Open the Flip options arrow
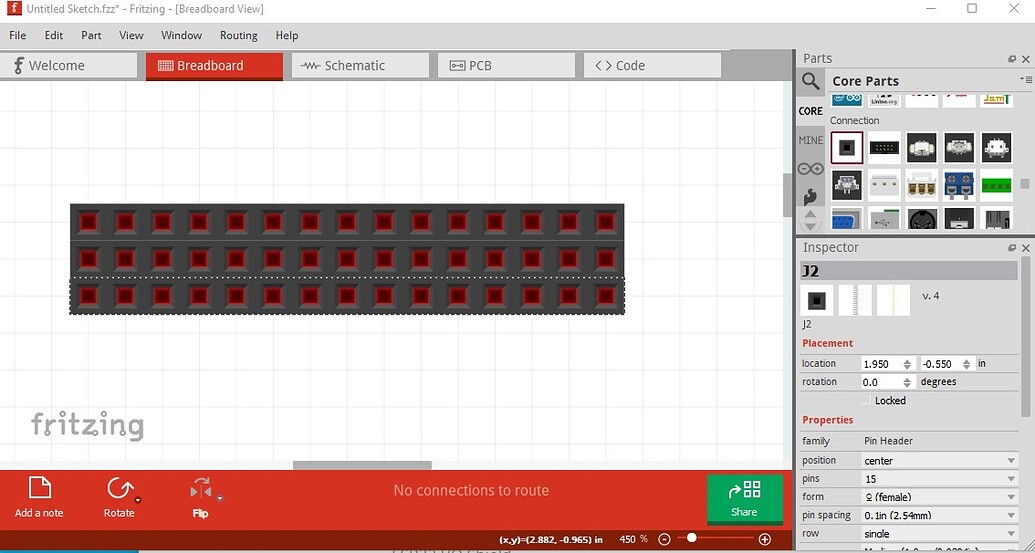 coord(220,499)
